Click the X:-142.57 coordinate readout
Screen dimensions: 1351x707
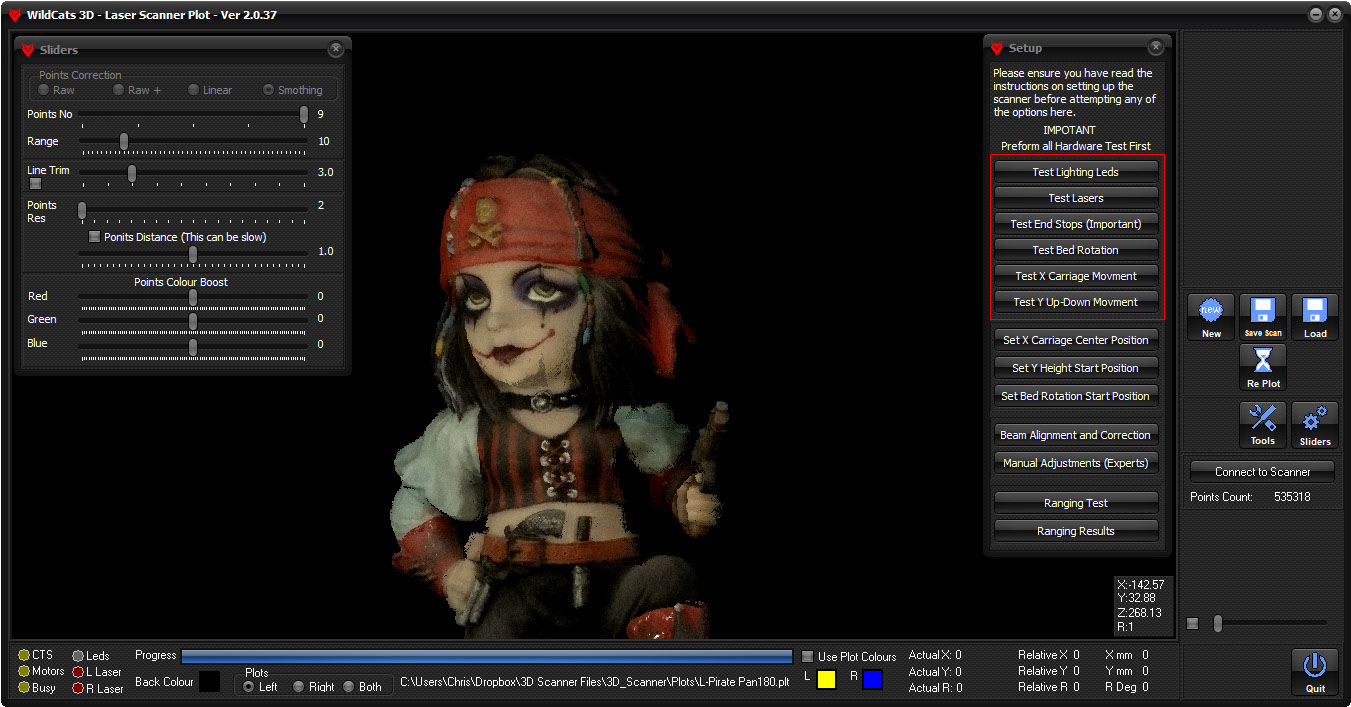(x=1141, y=585)
